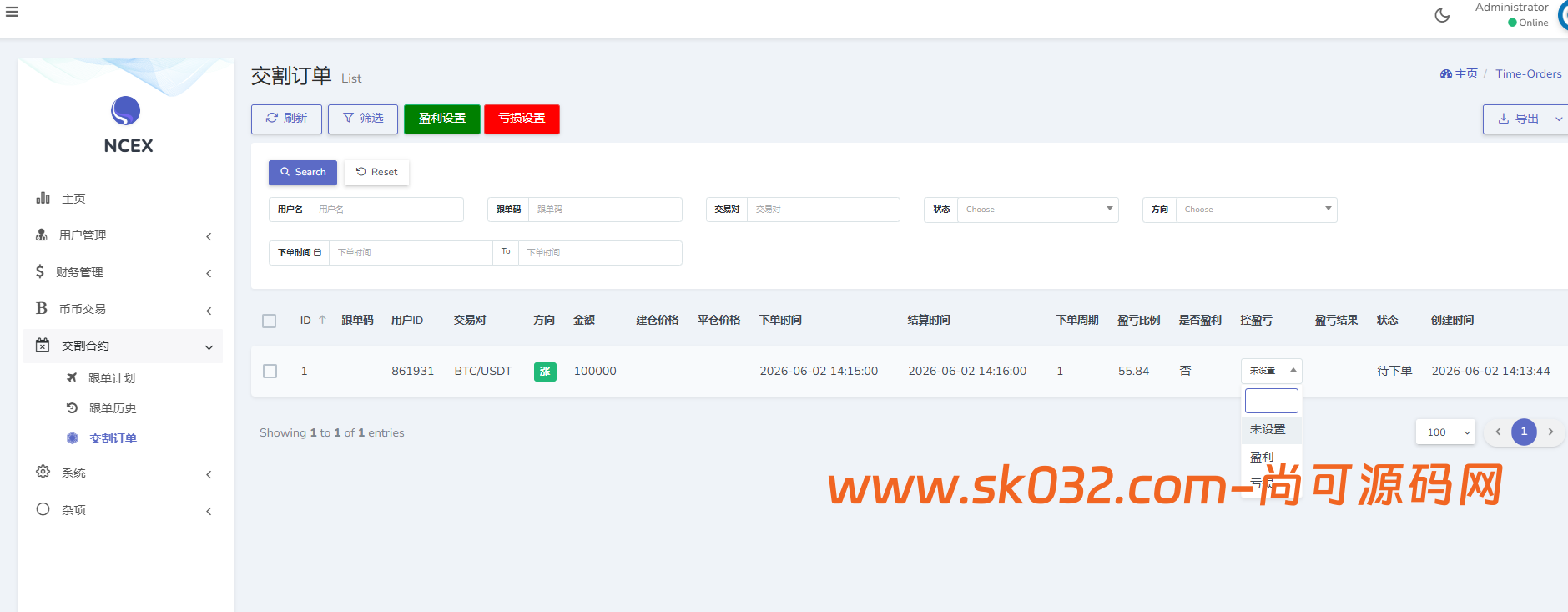Click the 筛选 filter button

363,119
